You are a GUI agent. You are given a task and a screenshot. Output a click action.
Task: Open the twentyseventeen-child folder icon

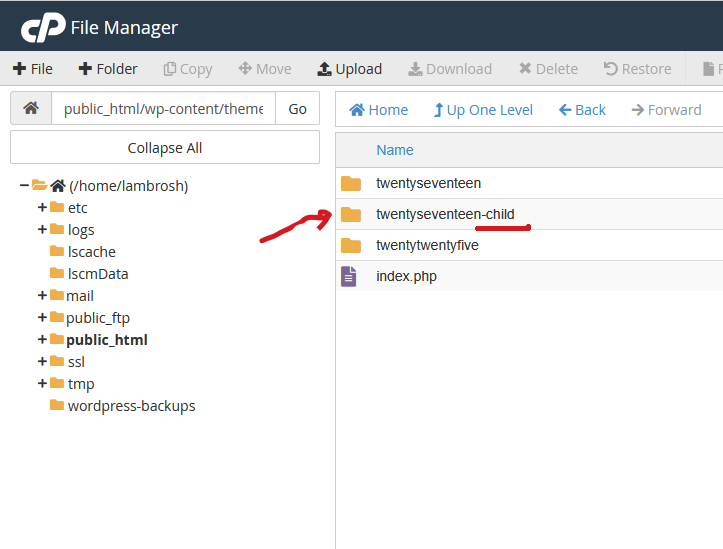350,214
